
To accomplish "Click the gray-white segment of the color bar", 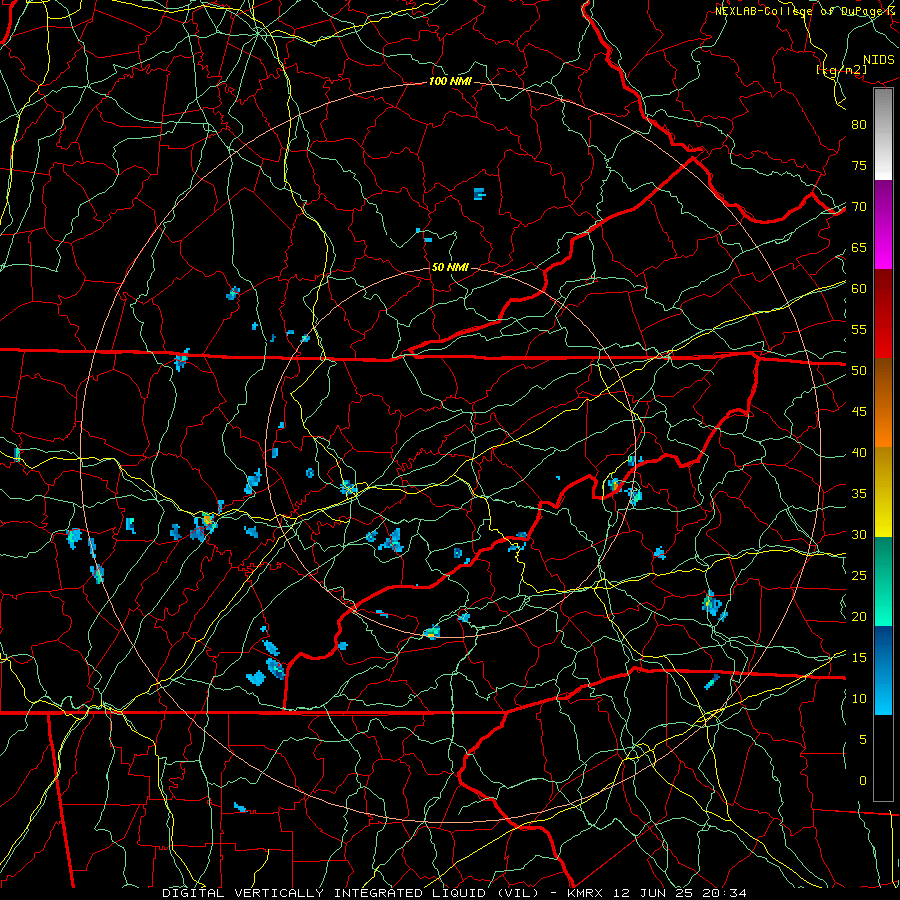I will 883,134.
